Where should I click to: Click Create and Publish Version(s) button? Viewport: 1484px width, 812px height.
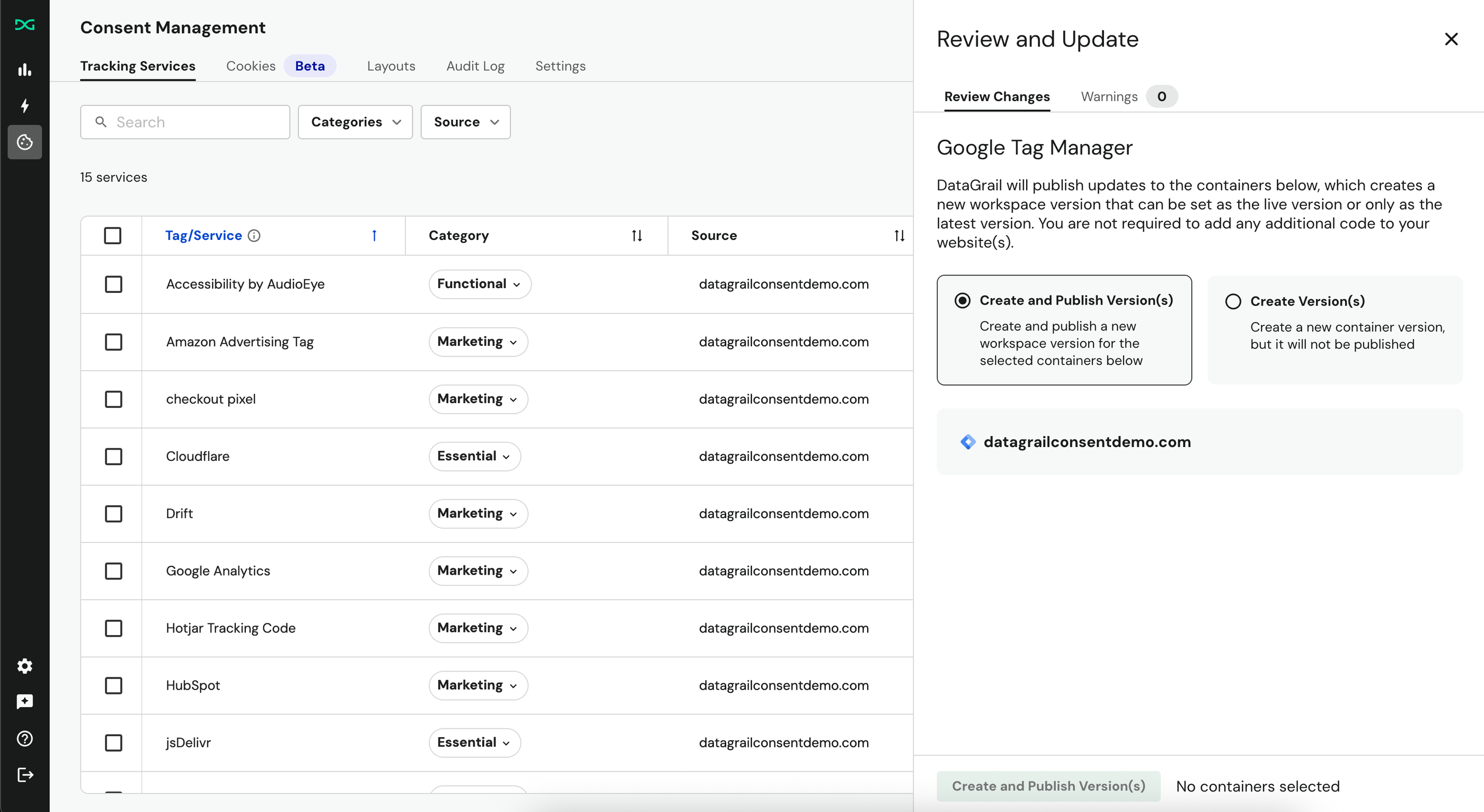pyautogui.click(x=1048, y=786)
